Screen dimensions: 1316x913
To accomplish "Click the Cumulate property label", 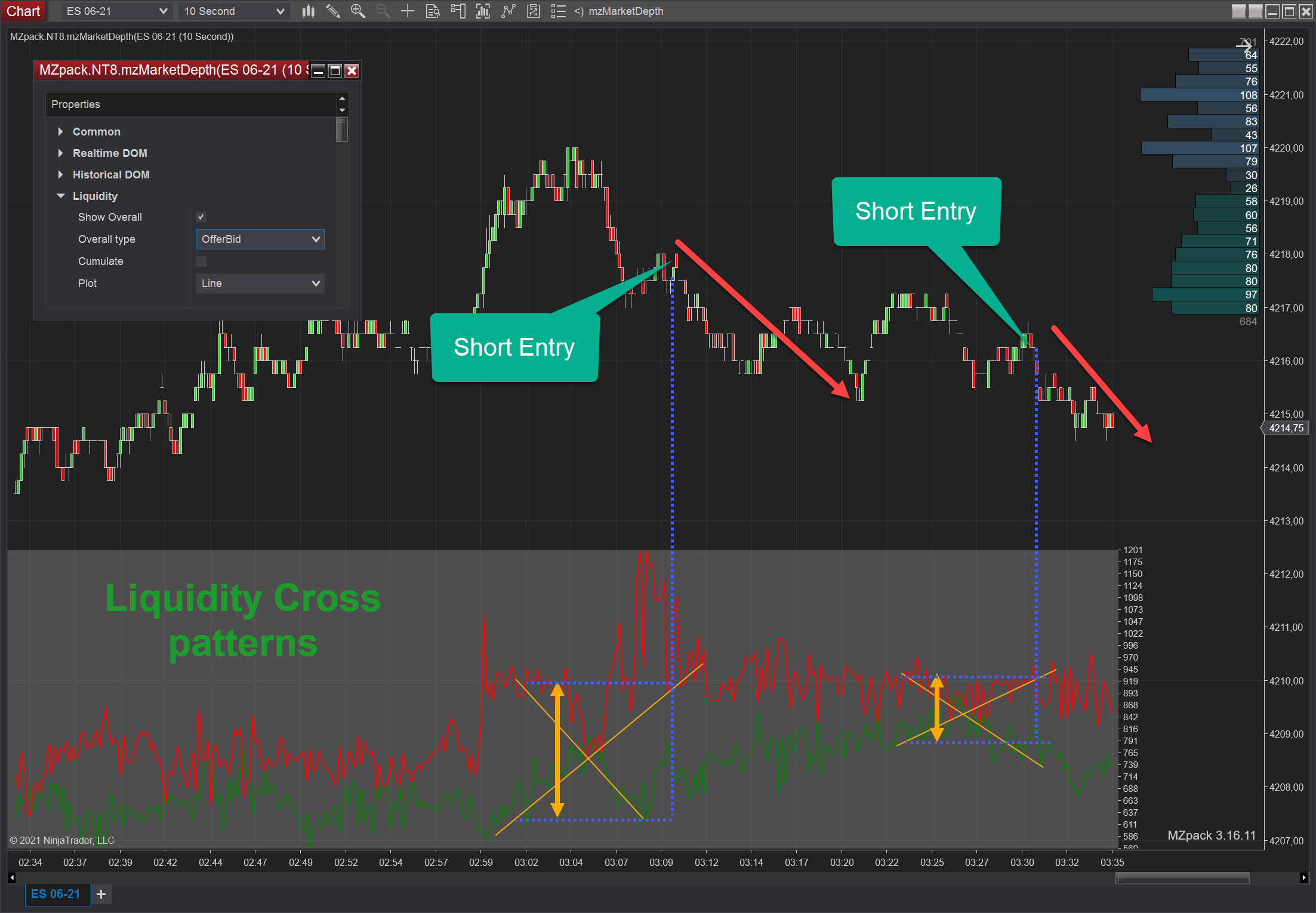I will [x=101, y=261].
